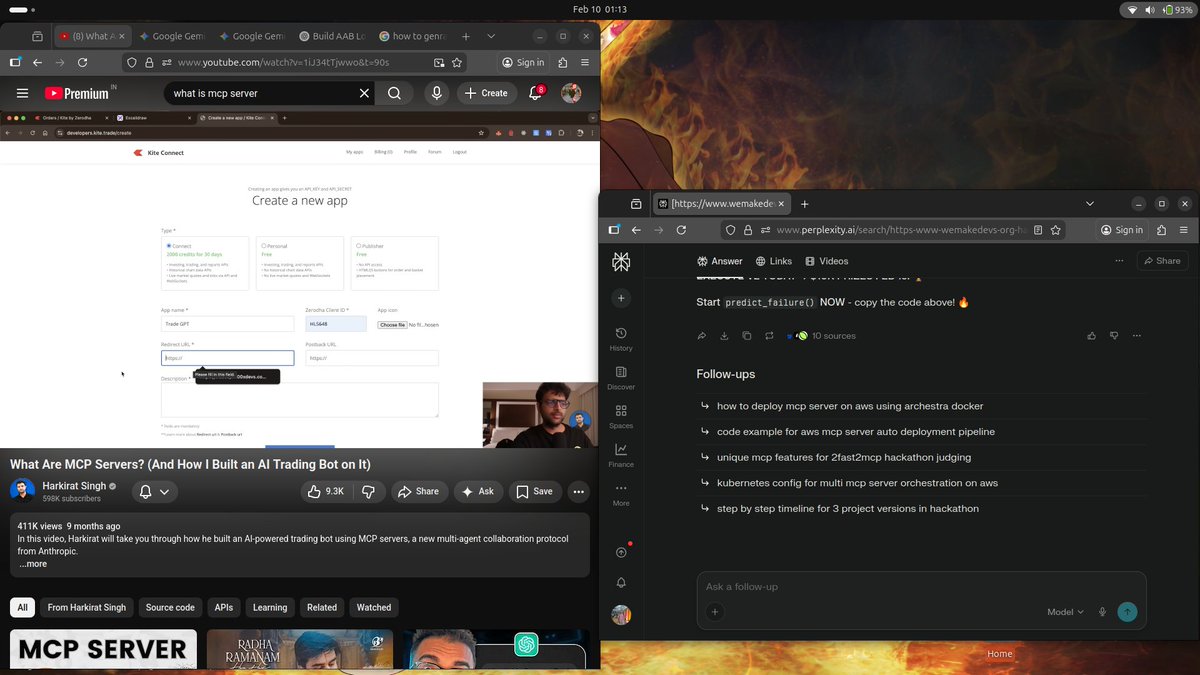Export the Perplexity answer with download icon
The width and height of the screenshot is (1200, 675).
click(724, 336)
